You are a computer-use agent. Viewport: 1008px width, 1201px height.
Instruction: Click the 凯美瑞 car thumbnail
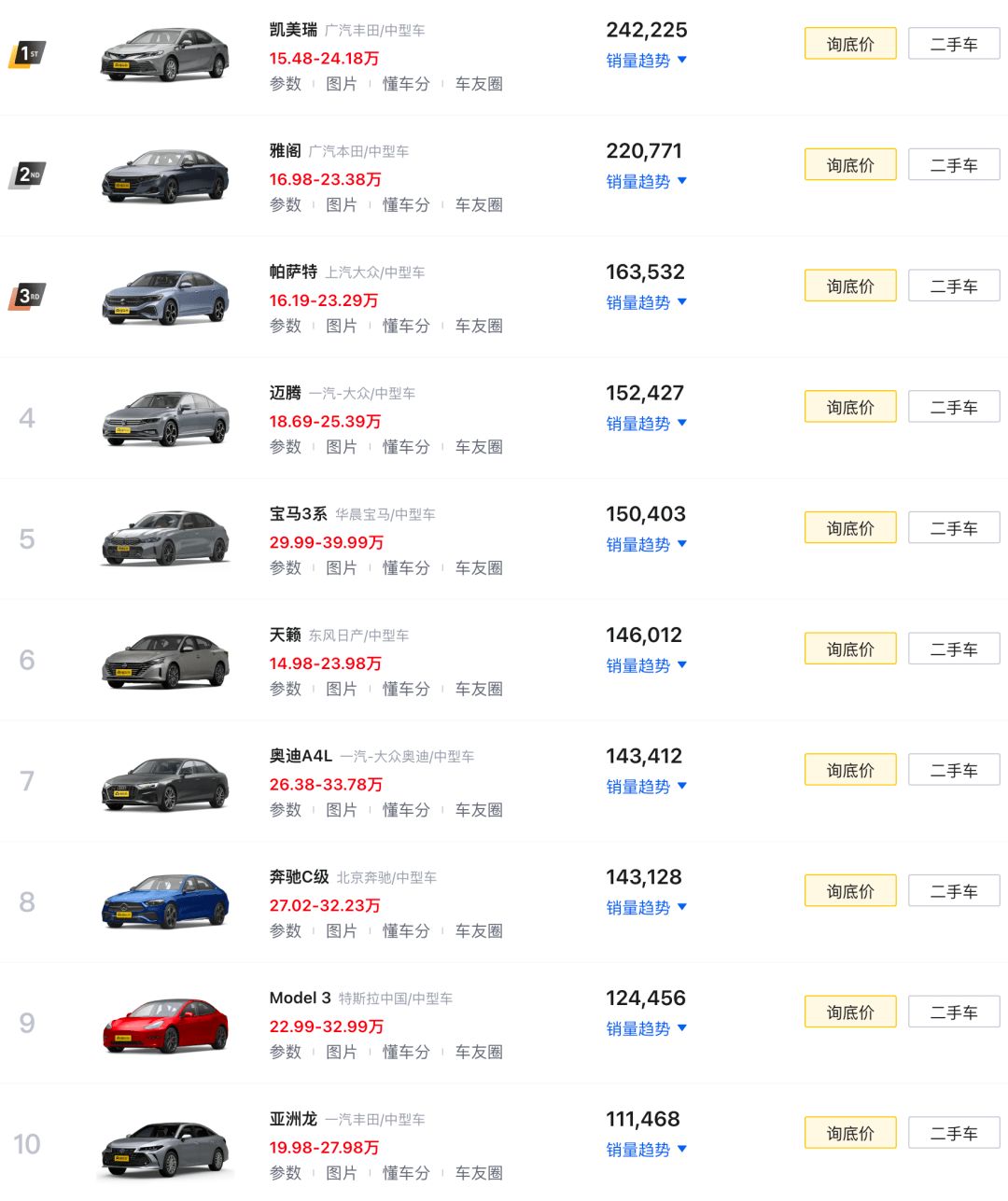(x=165, y=56)
